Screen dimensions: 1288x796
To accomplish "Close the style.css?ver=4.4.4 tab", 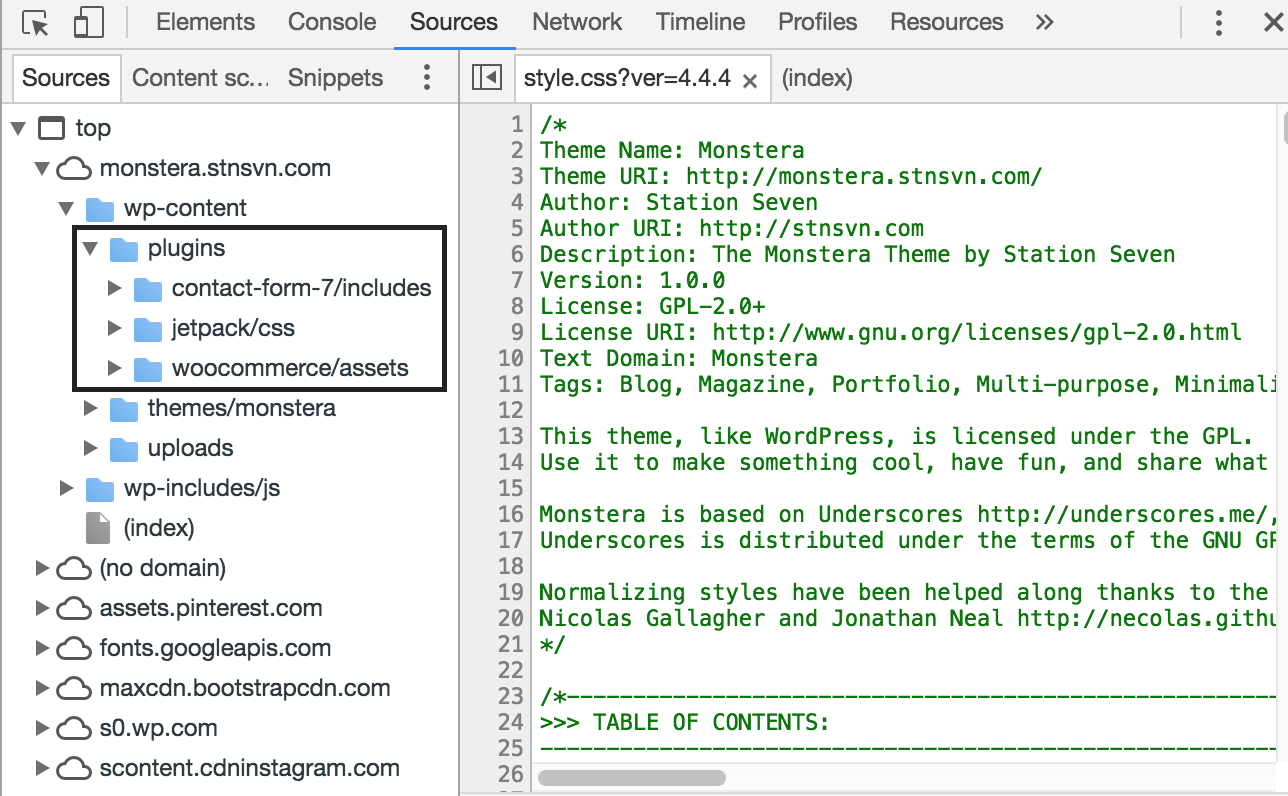I will tap(750, 78).
